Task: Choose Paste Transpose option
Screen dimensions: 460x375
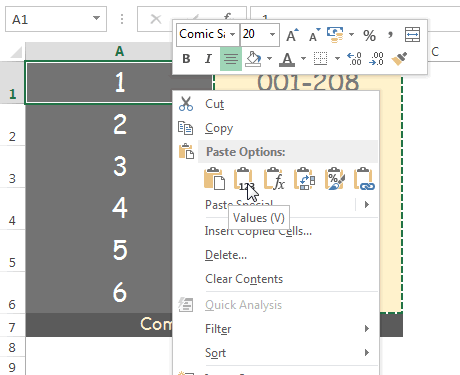Action: pos(304,179)
